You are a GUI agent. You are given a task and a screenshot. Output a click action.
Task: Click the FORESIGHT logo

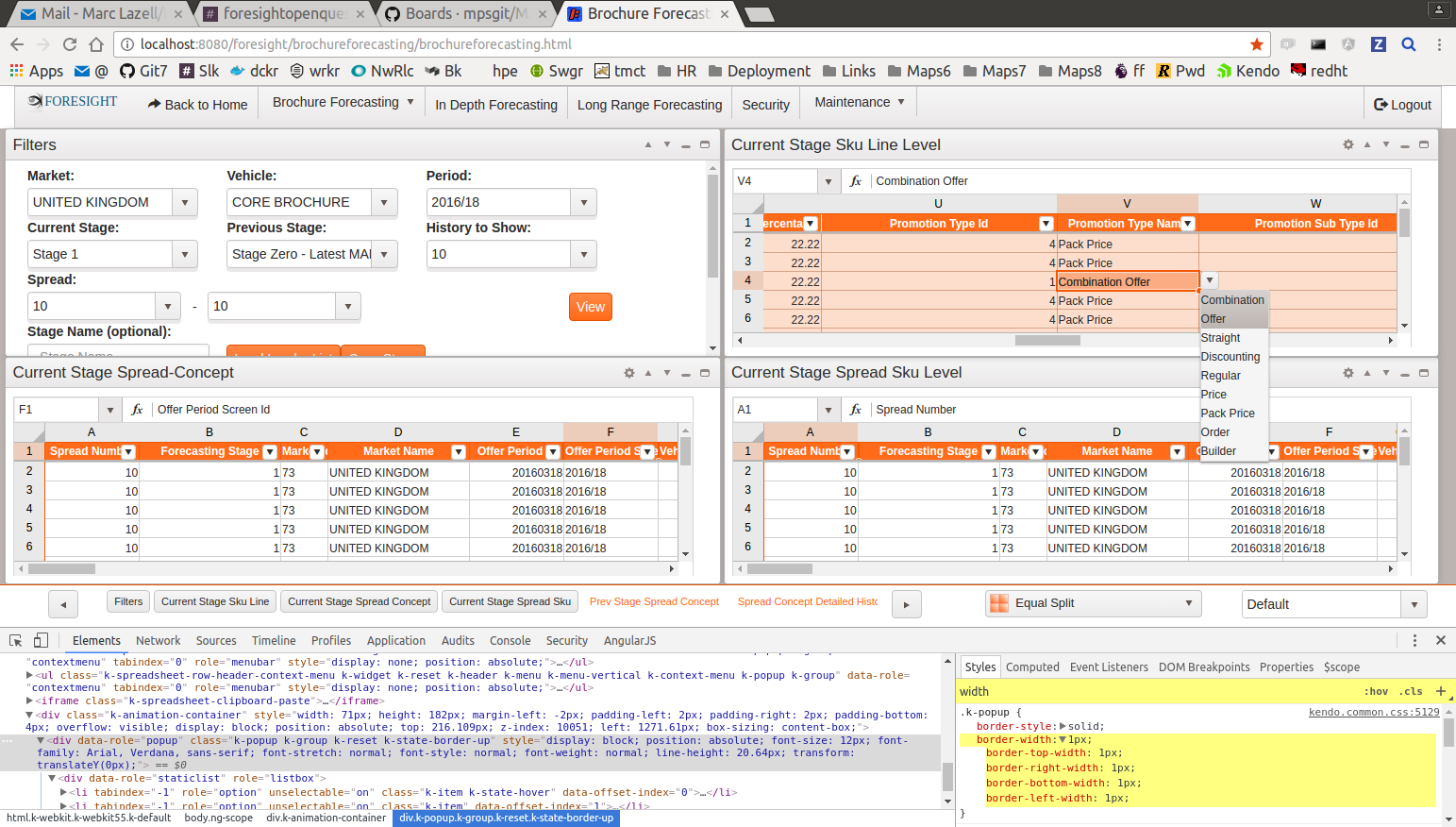73,102
